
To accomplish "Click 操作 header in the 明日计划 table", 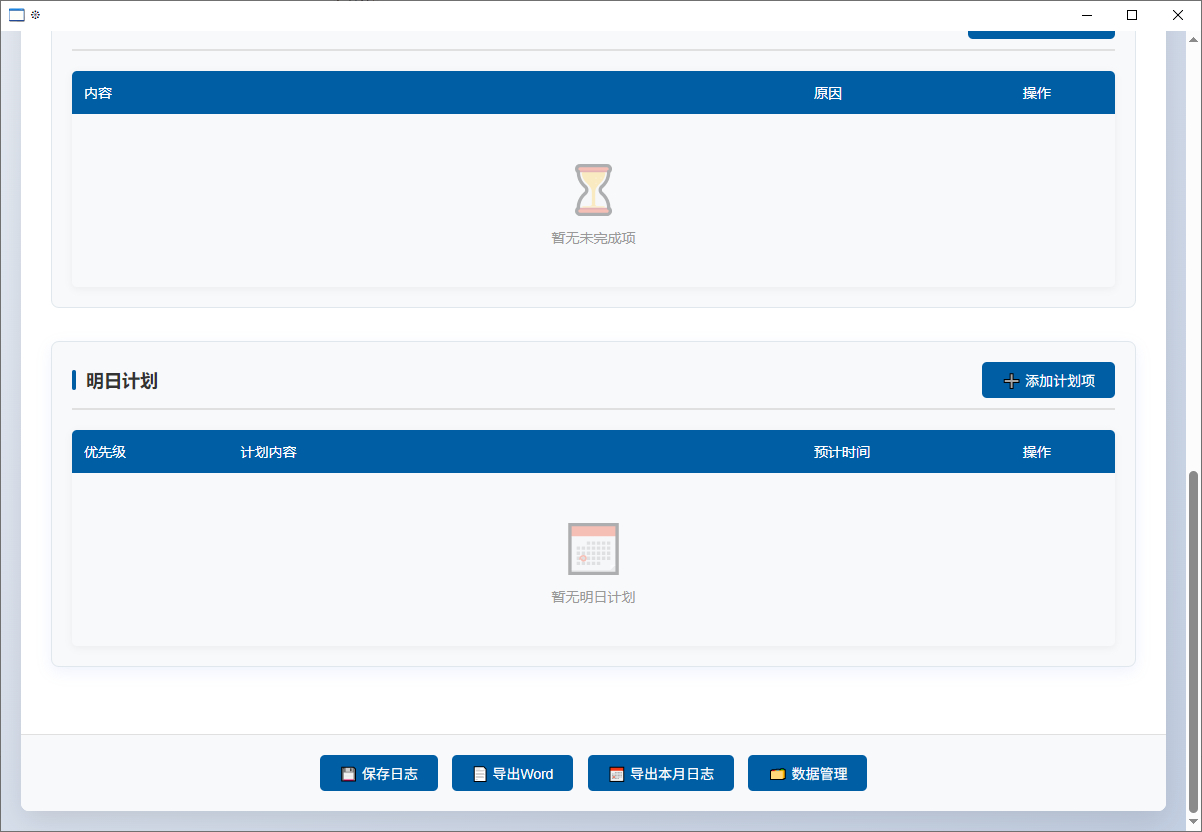I will pyautogui.click(x=1037, y=452).
